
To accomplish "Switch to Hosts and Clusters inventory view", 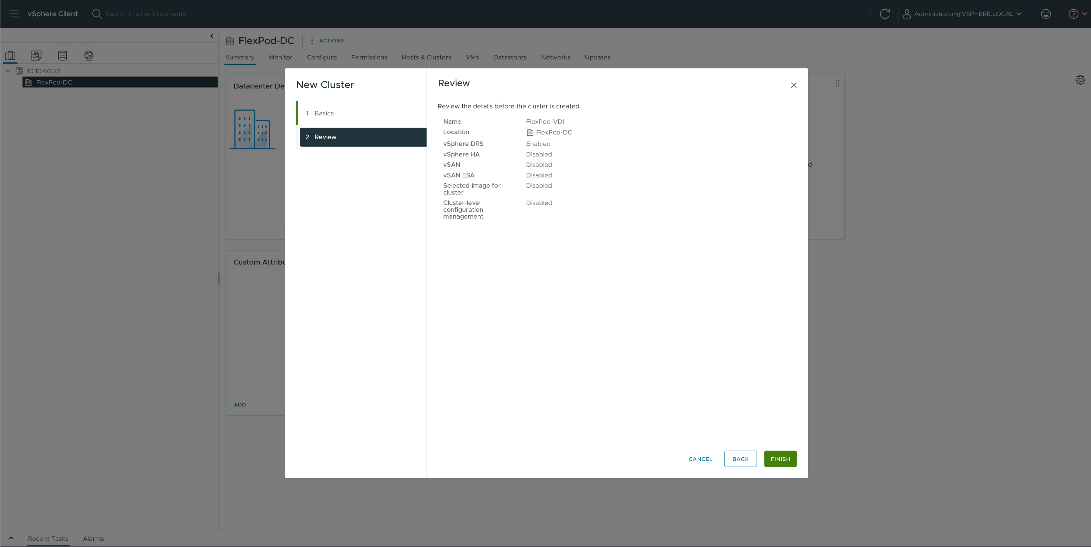I will pos(10,56).
